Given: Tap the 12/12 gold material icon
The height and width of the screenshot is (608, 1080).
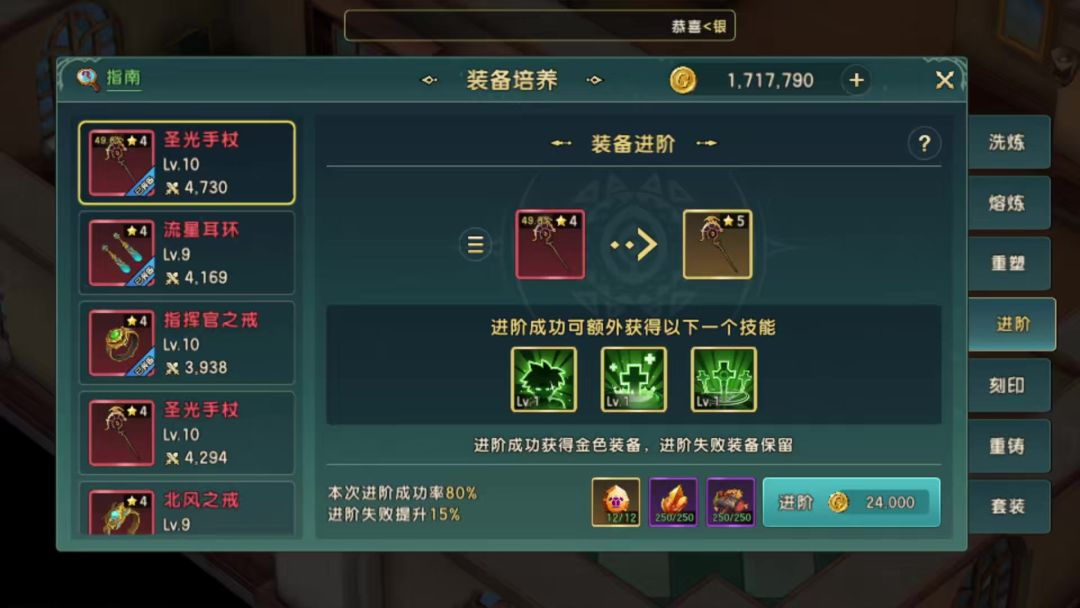Looking at the screenshot, I should pyautogui.click(x=616, y=502).
